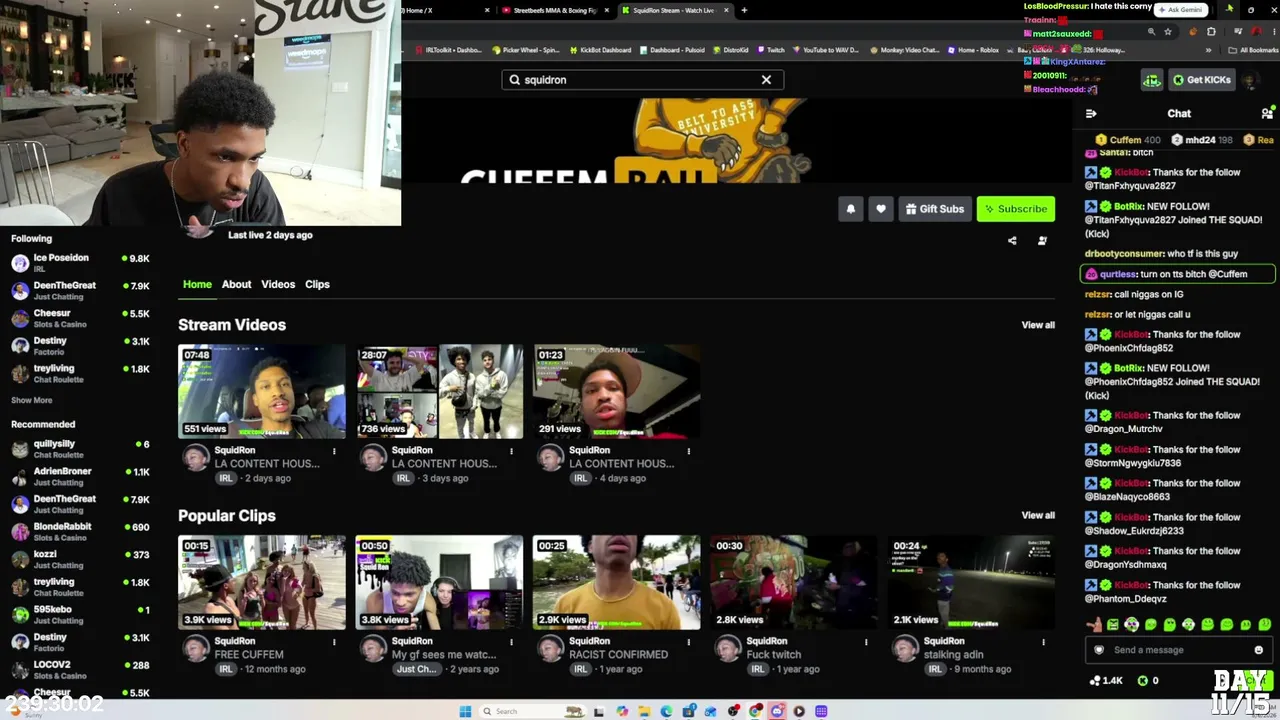1280x720 pixels.
Task: Open the KickBot Dashboard bookmark
Action: pos(601,50)
